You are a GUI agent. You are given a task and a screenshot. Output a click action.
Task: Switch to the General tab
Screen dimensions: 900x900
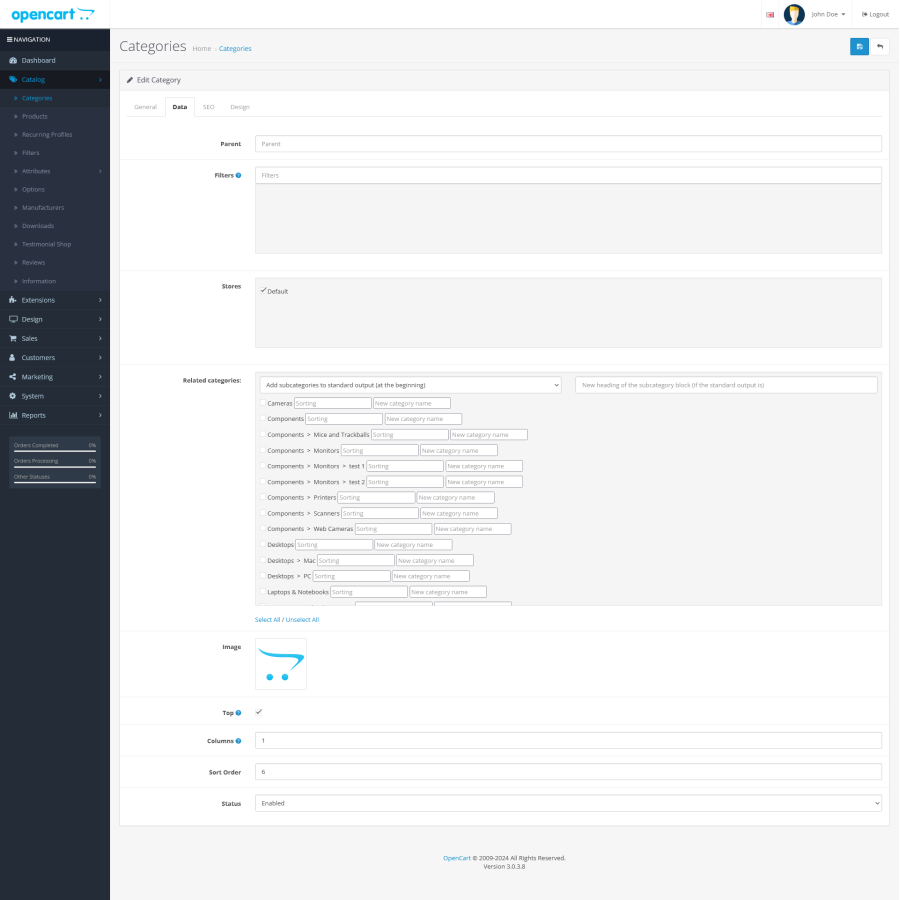pos(145,107)
